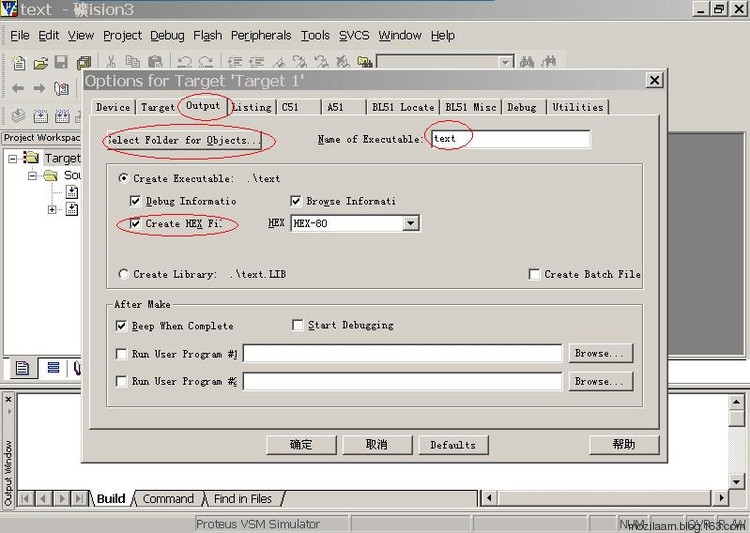This screenshot has width=750, height=533.
Task: Collapse the Source Group tree node
Action: [x=32, y=176]
